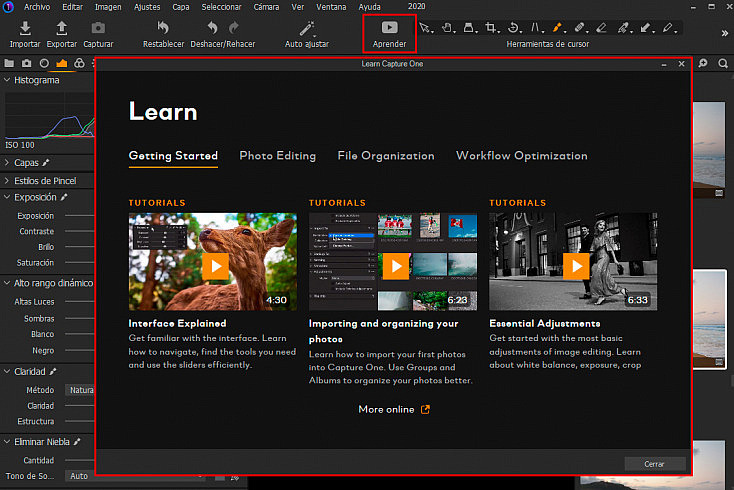Click the Capturar camera icon
Screen dimensions: 734x490
click(98, 28)
